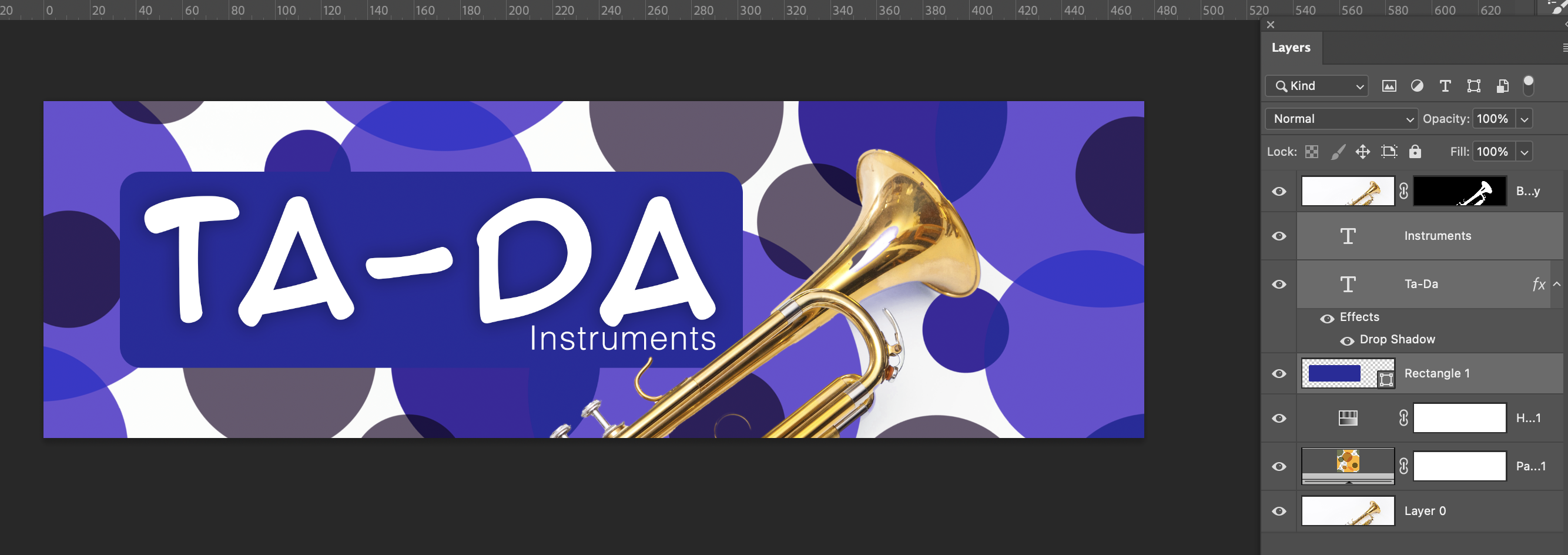Screen dimensions: 1568x555
Task: Open the Layers panel options menu
Action: click(1564, 48)
